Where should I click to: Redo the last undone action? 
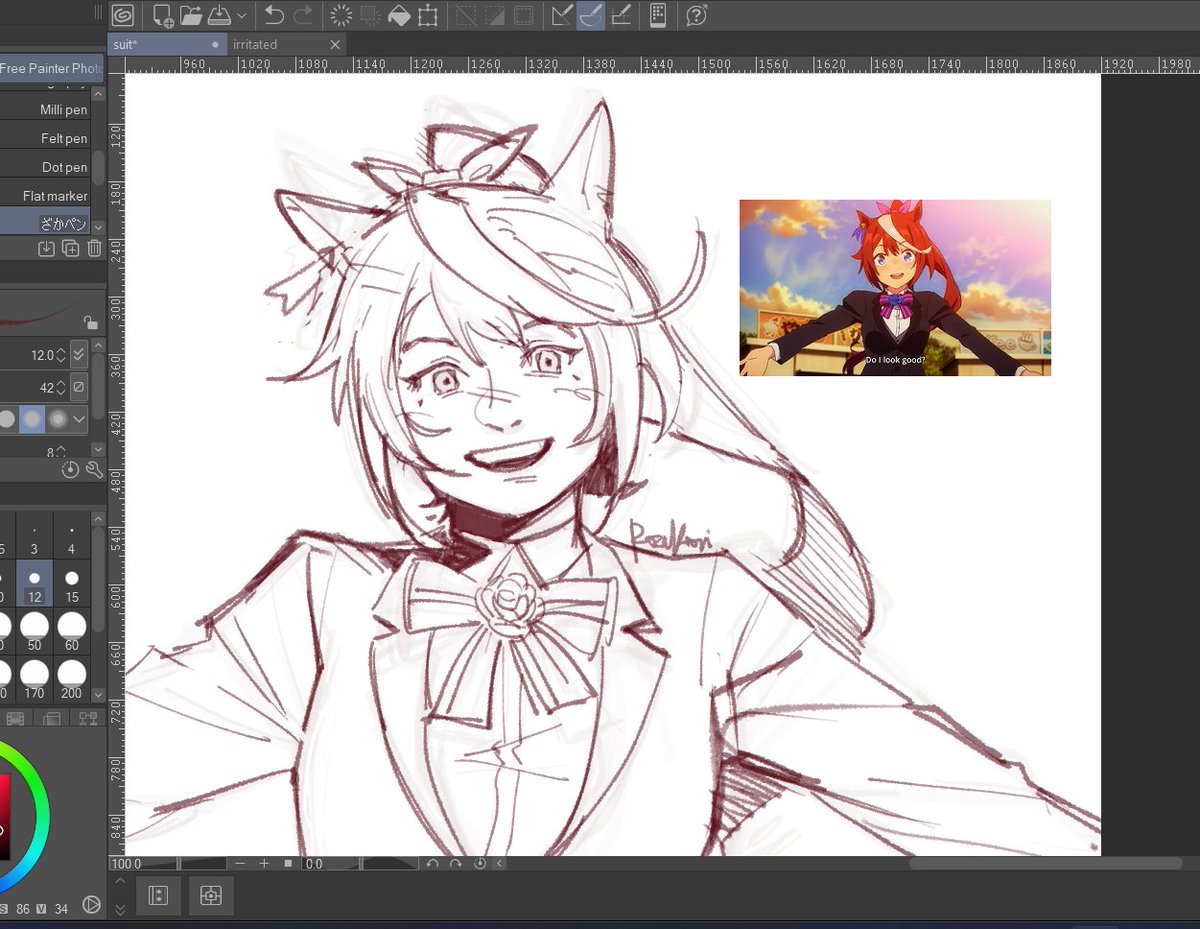click(302, 15)
